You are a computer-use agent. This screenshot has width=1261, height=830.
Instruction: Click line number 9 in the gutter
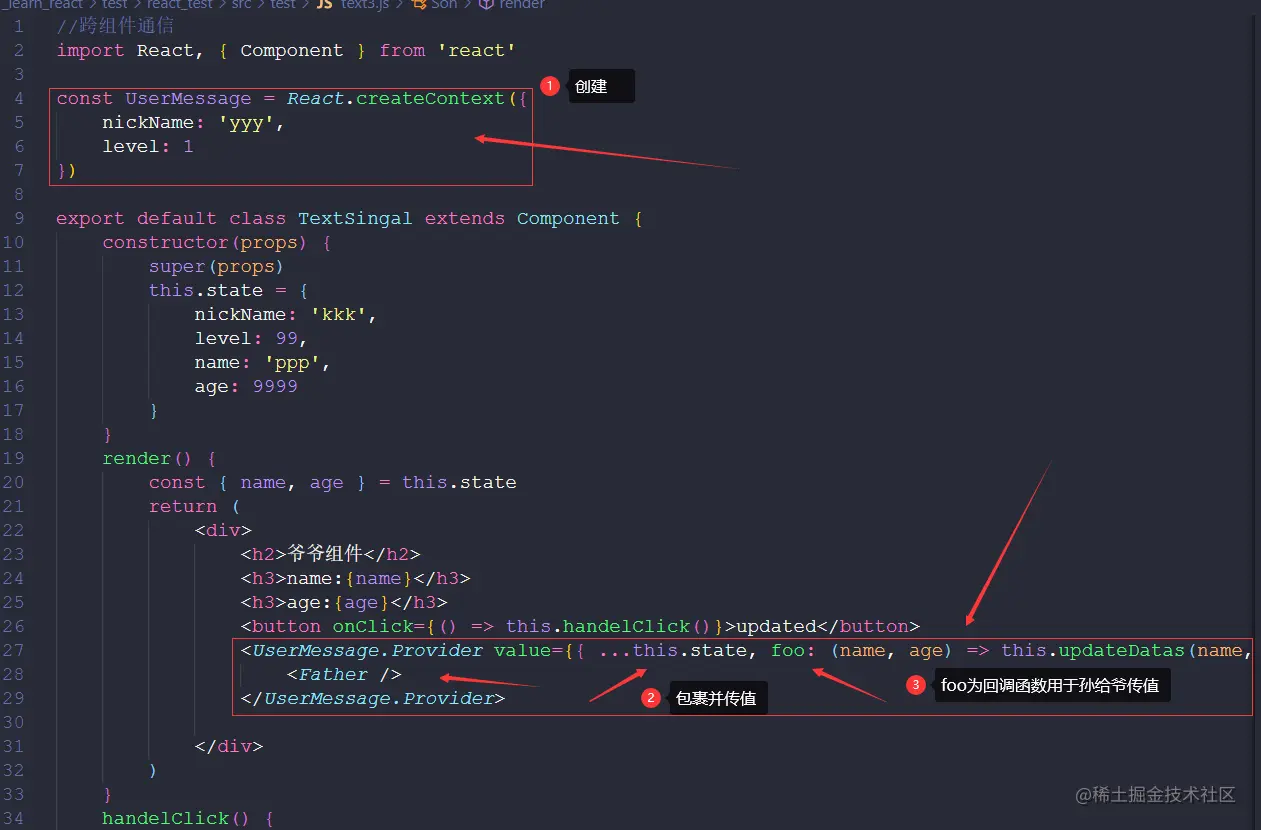click(19, 218)
